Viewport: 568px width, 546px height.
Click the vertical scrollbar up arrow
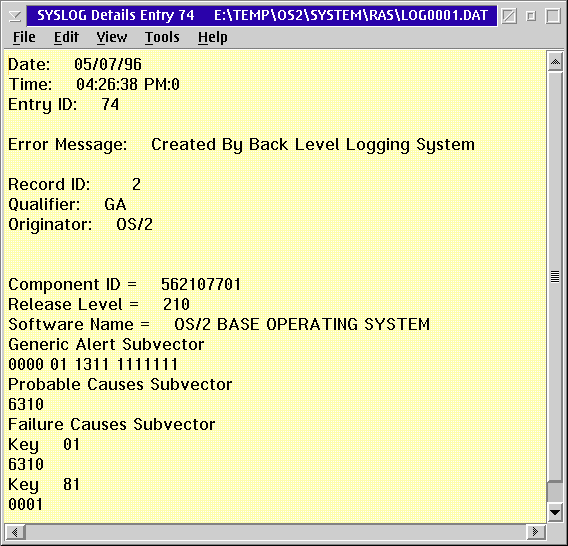pyautogui.click(x=555, y=62)
